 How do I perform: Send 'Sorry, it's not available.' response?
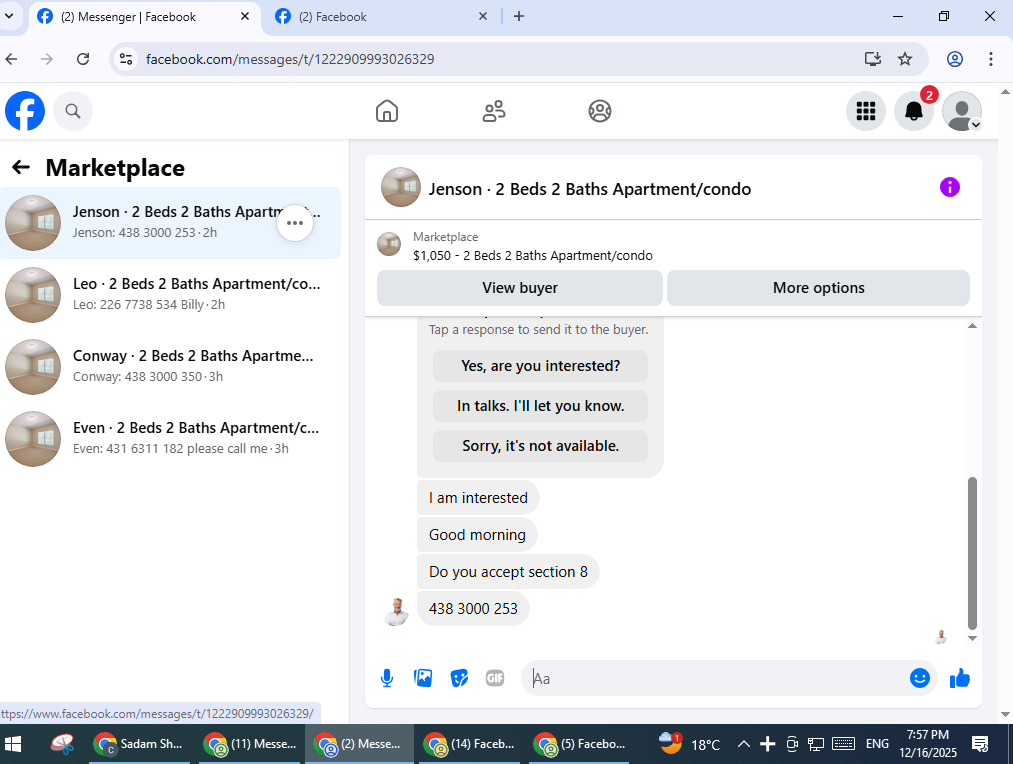point(540,446)
